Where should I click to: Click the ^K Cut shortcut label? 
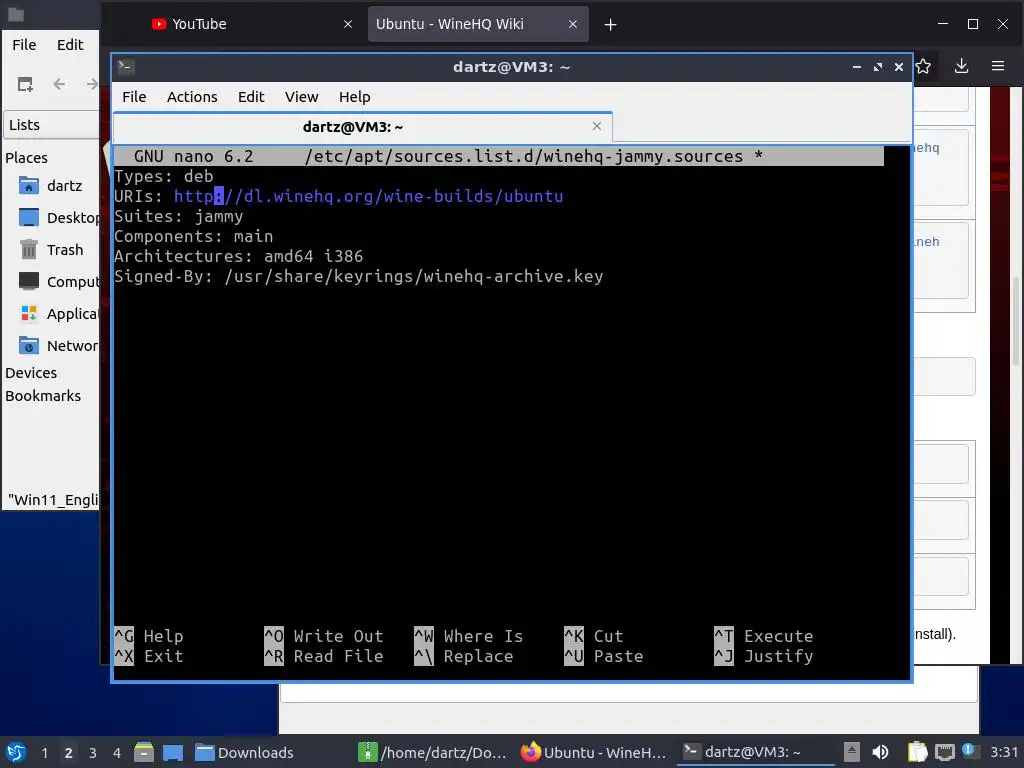tap(594, 636)
